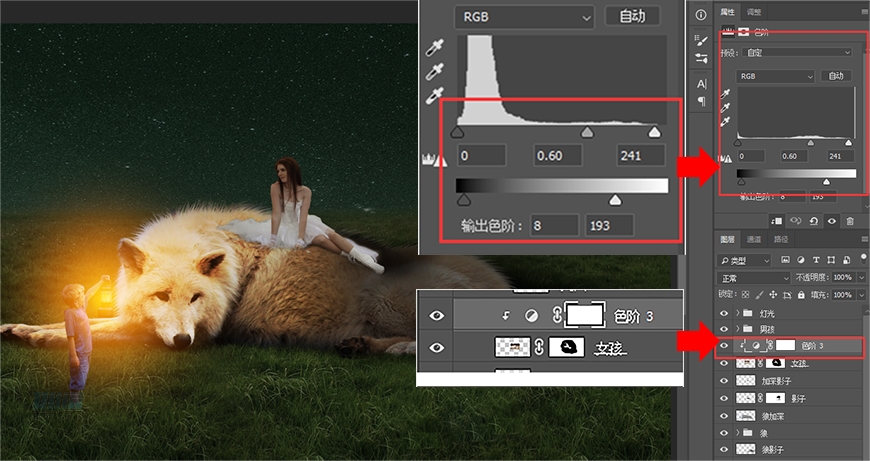
Task: Open the Info panel icon
Action: click(701, 15)
